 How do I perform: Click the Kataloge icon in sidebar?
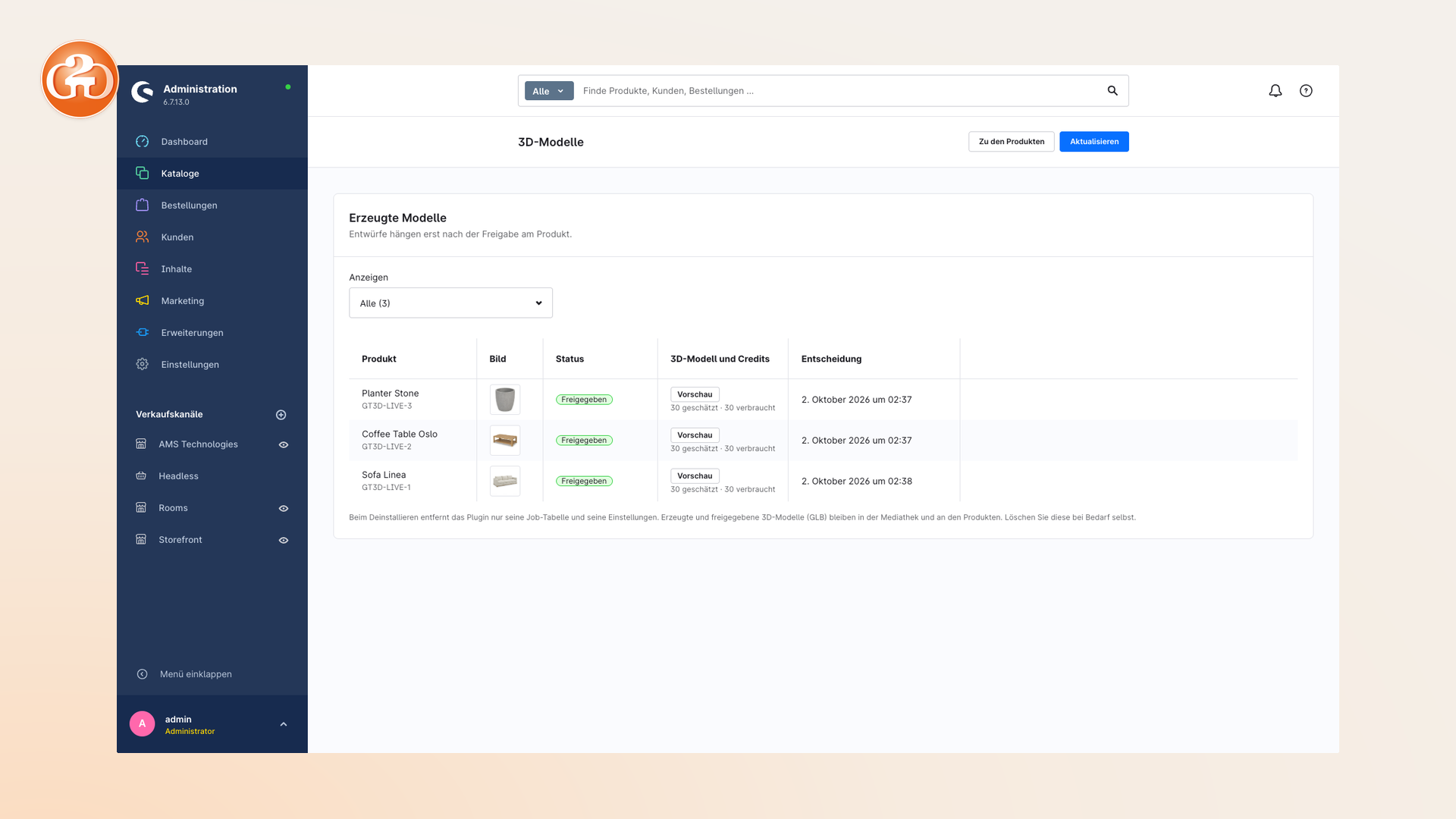pos(142,174)
